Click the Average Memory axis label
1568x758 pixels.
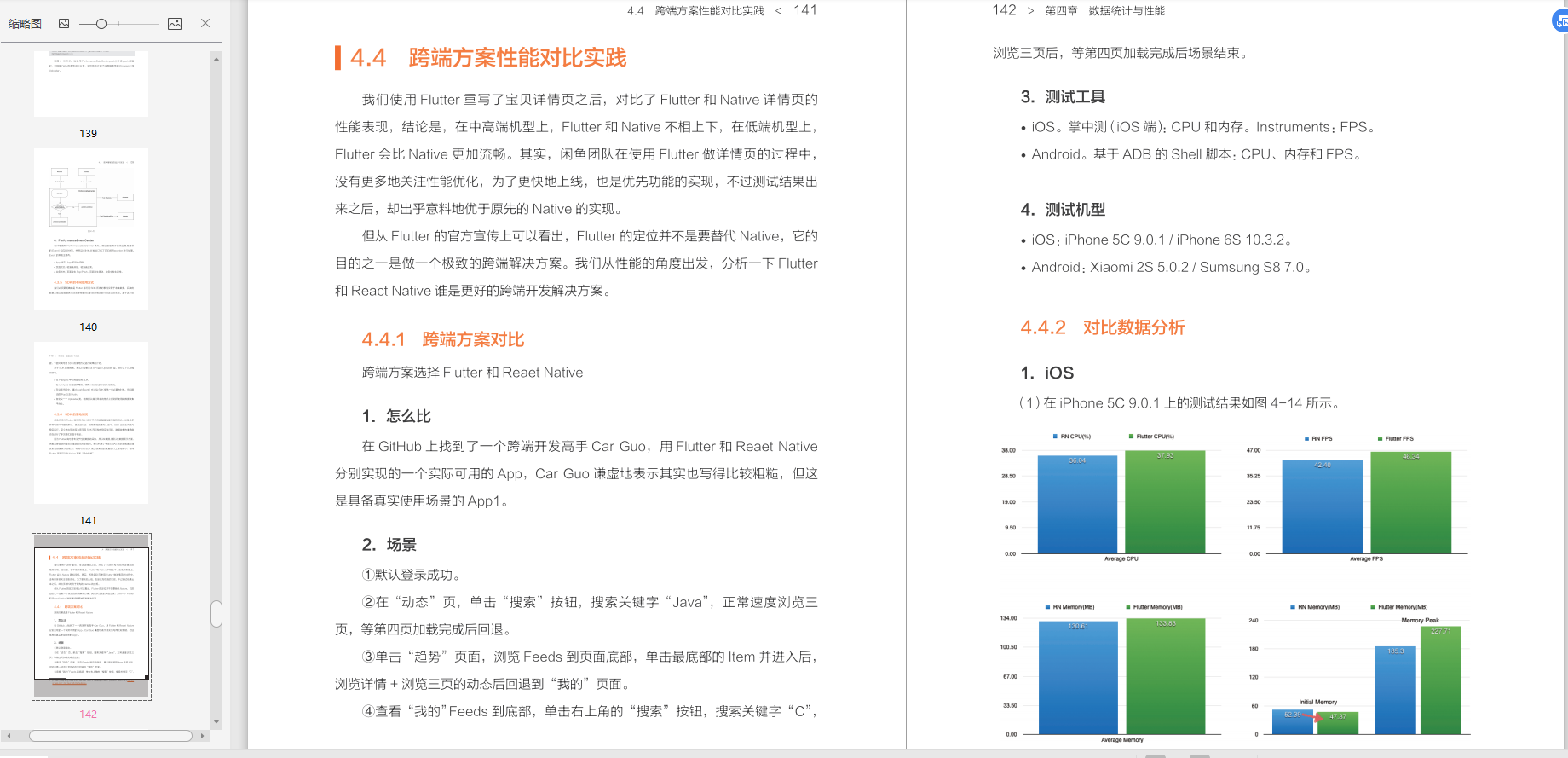[x=1122, y=740]
